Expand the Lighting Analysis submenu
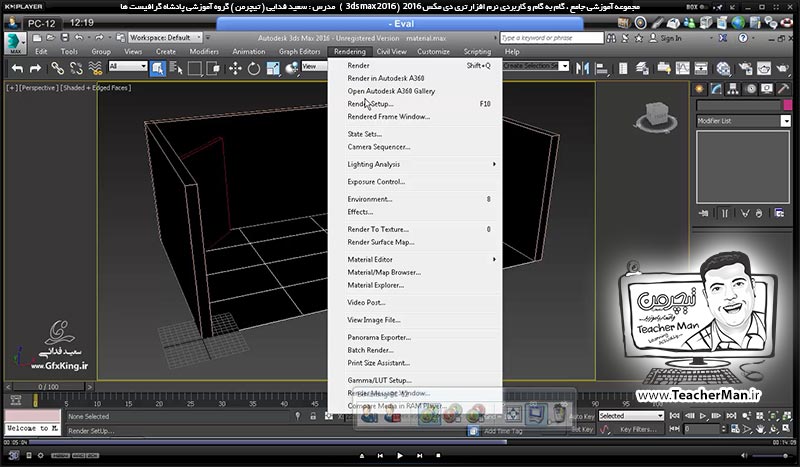This screenshot has width=800, height=467. click(x=415, y=164)
